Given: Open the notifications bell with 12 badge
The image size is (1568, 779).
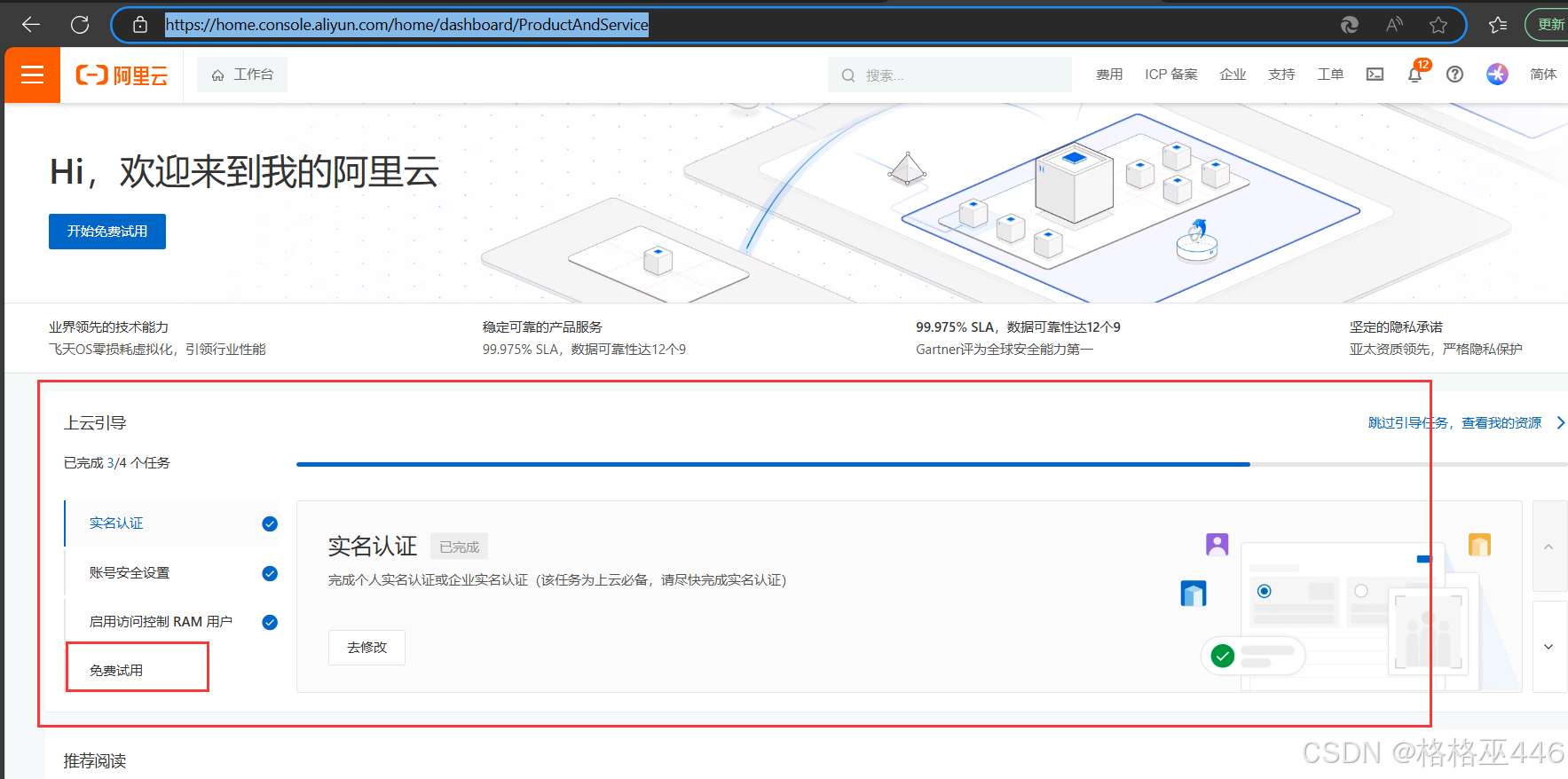Looking at the screenshot, I should 1415,75.
